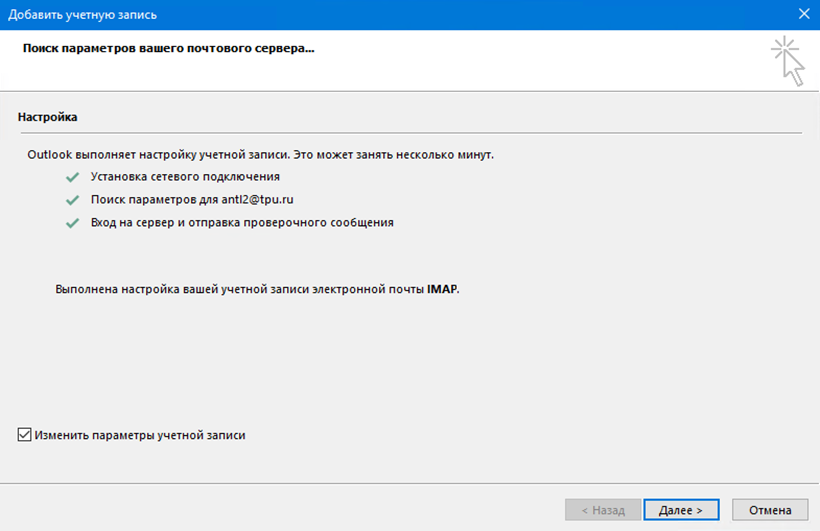Click the green checkmark beside Вход на сервер
The width and height of the screenshot is (820, 531).
click(x=72, y=223)
